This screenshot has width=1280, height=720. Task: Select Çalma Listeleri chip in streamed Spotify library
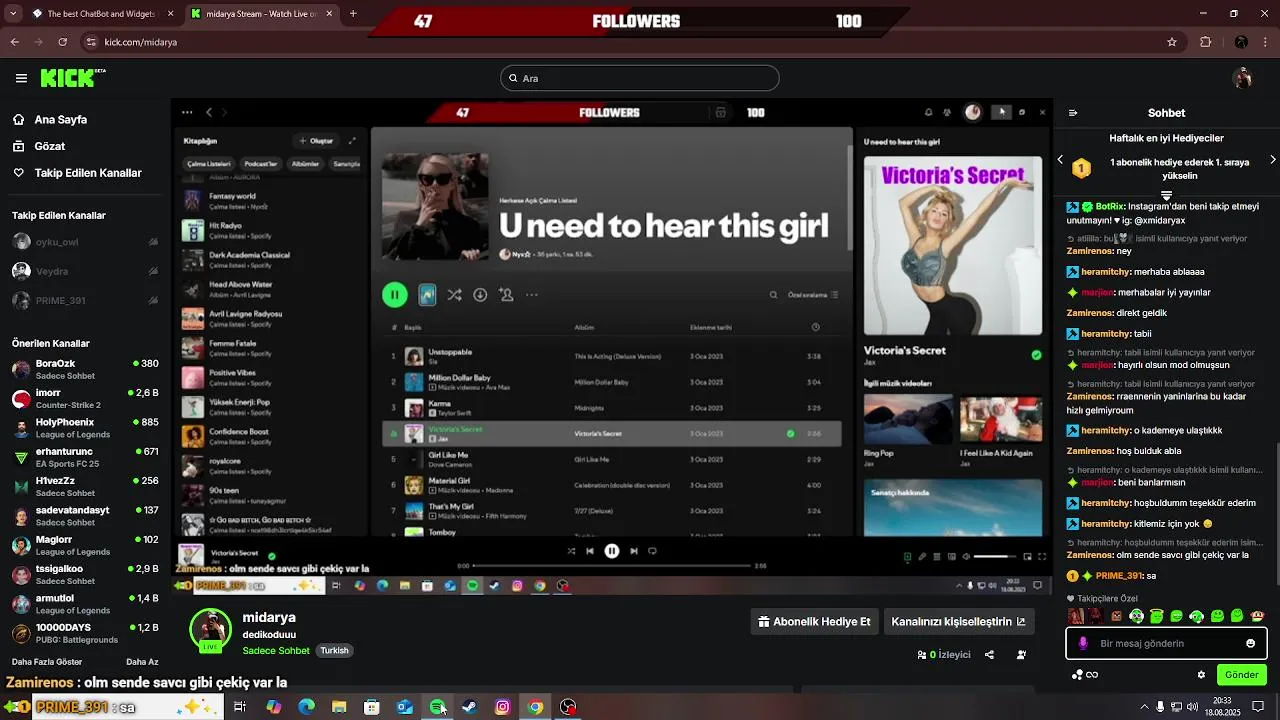(x=209, y=164)
